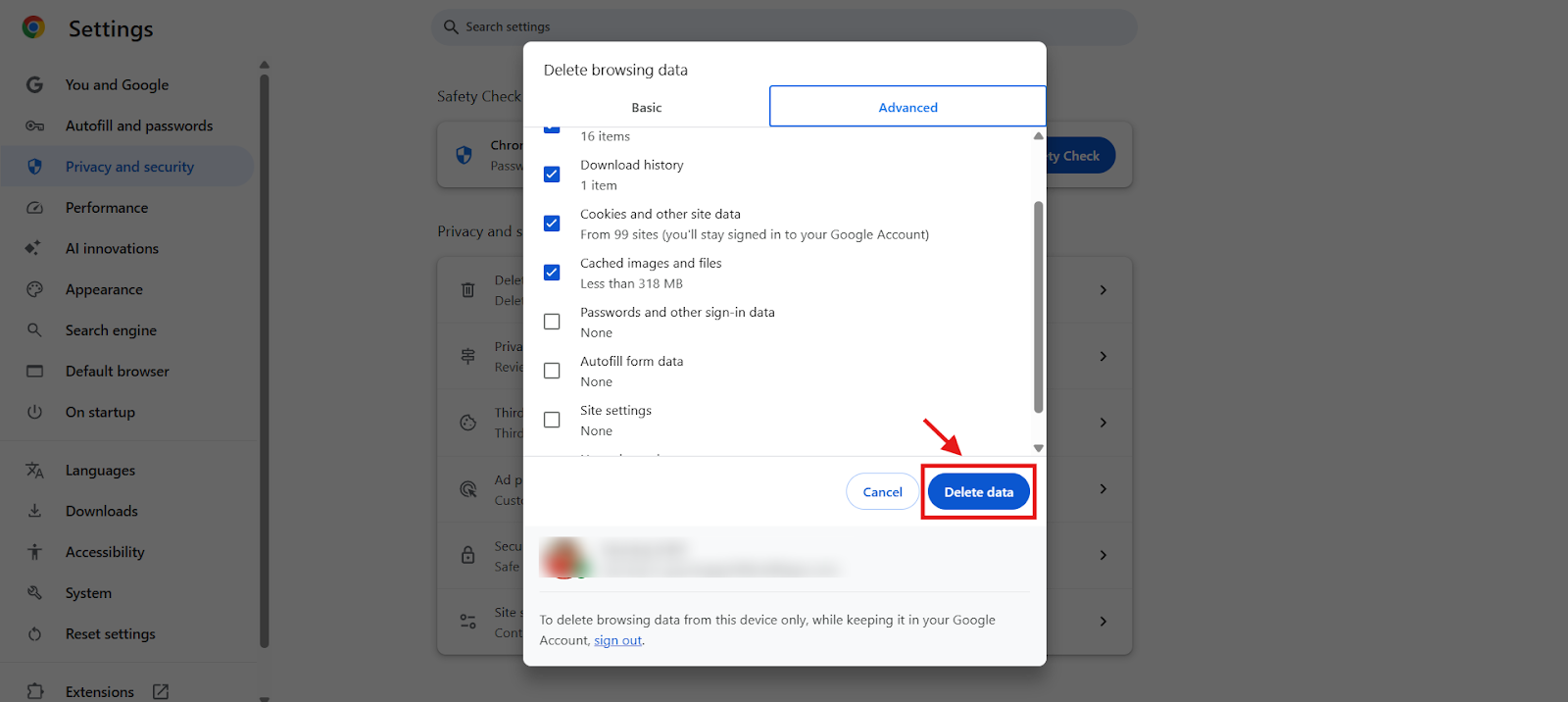Screen dimensions: 1568x702
Task: Open the Languages translate icon
Action: click(34, 471)
